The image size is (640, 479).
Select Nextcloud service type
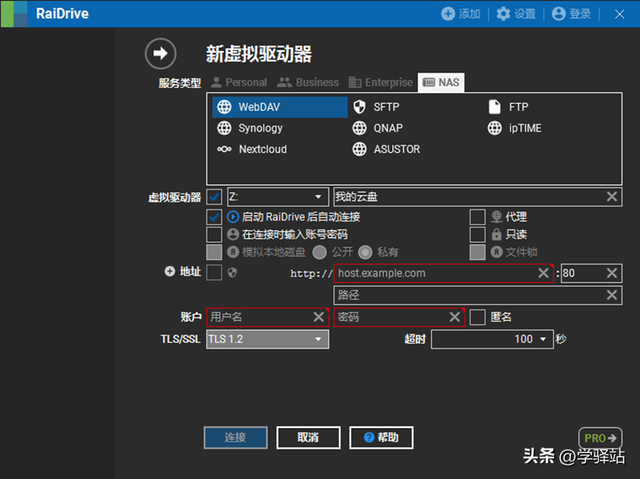point(252,149)
